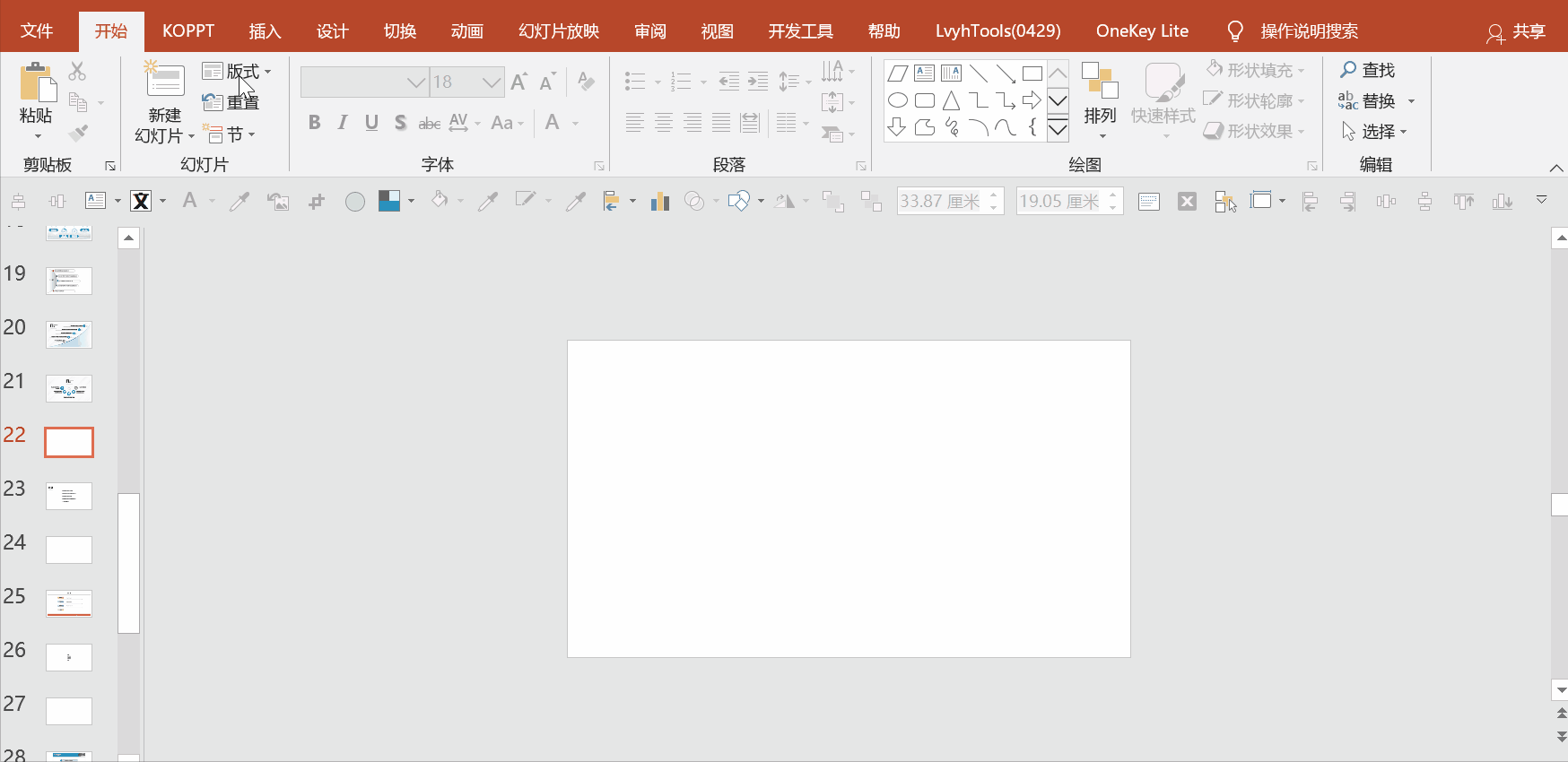1568x762 pixels.
Task: Switch to the Animations (动画) tab
Action: (x=466, y=31)
